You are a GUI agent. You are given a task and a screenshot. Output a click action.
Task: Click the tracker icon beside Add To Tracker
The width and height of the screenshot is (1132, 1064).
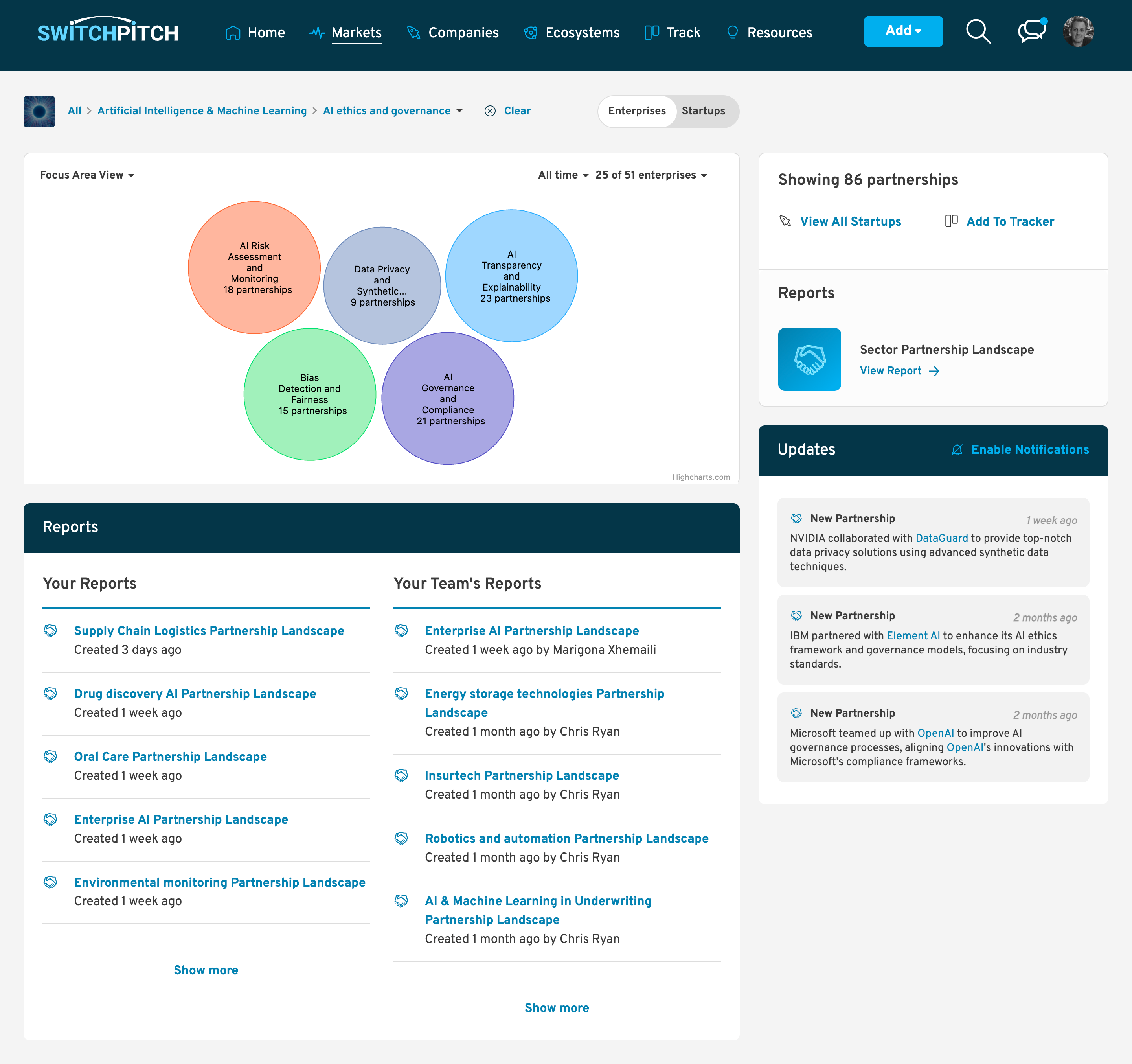951,221
